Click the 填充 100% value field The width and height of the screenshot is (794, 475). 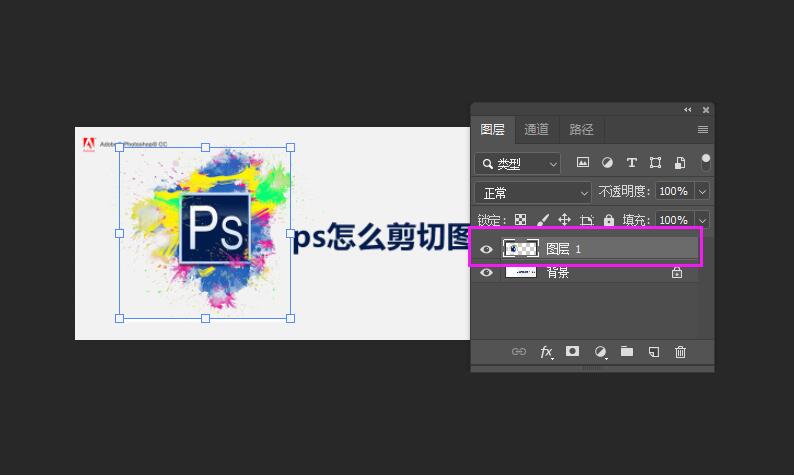click(x=674, y=220)
